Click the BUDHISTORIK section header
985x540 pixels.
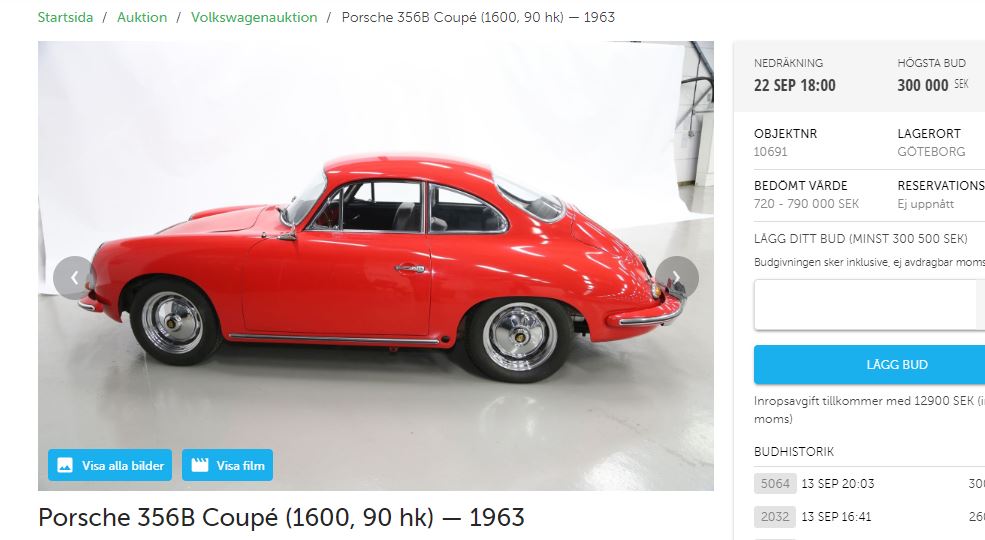[x=794, y=451]
